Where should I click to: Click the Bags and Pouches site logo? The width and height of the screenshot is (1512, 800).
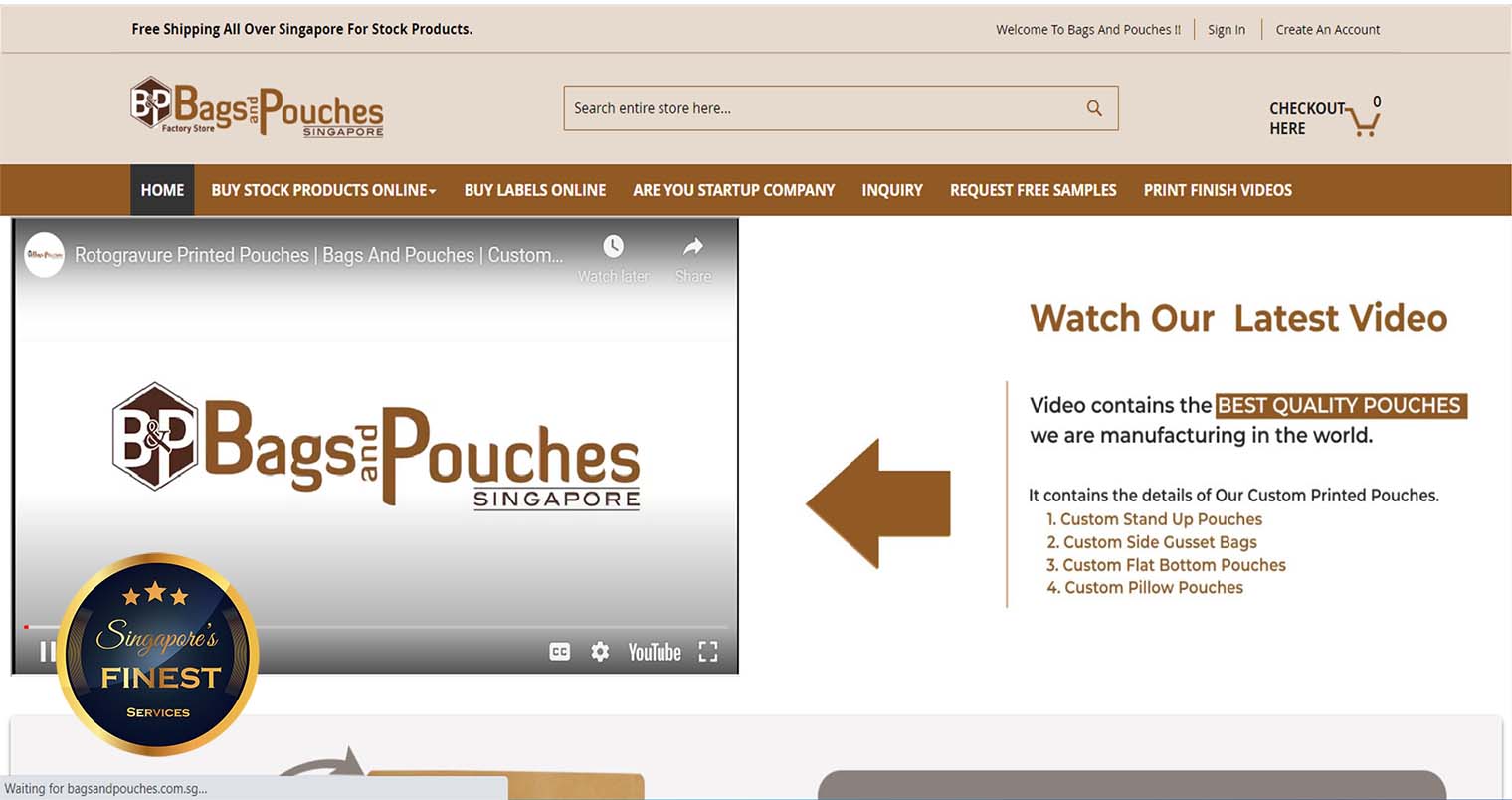click(x=257, y=107)
